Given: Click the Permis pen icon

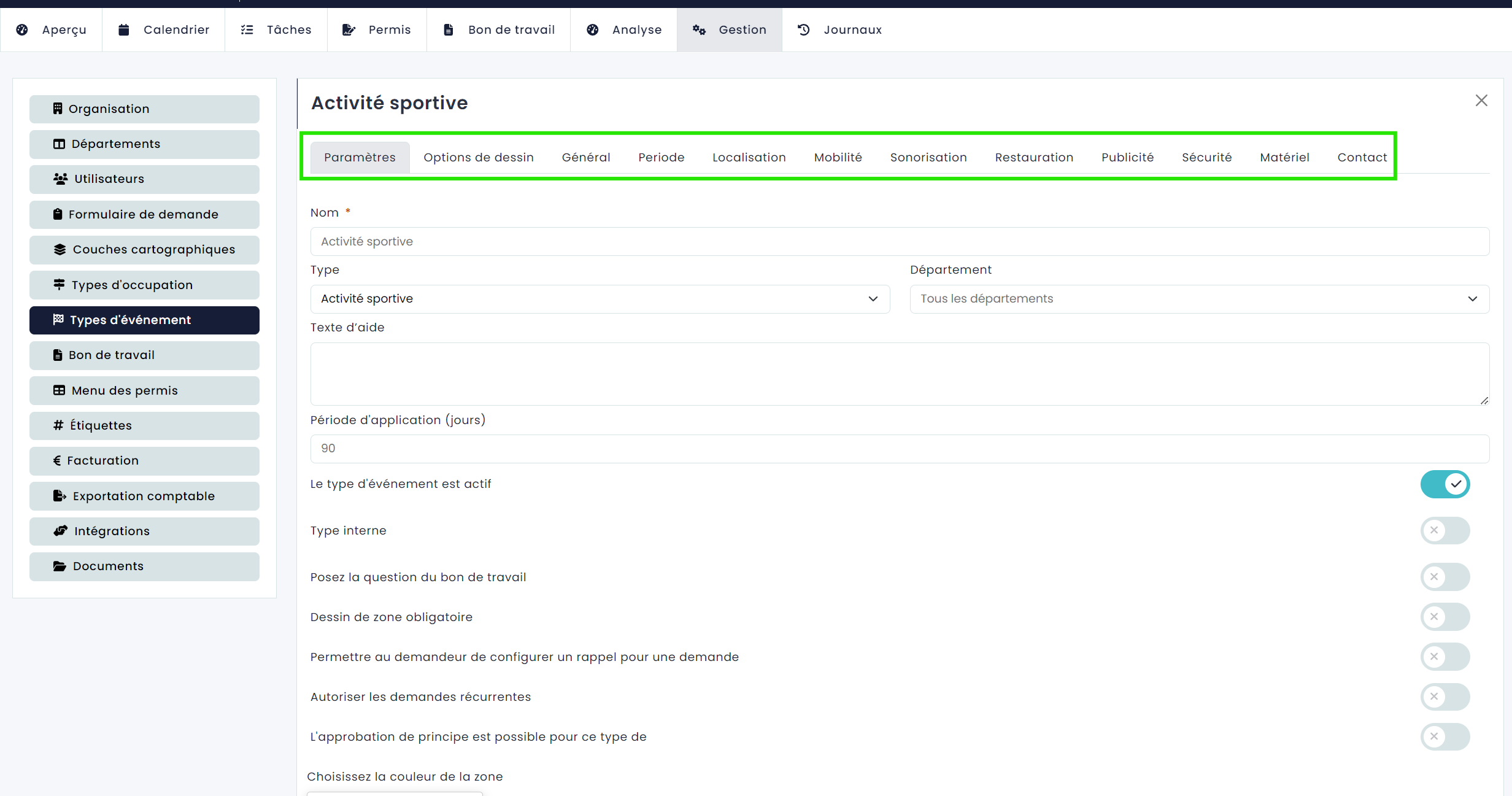Looking at the screenshot, I should (x=349, y=29).
